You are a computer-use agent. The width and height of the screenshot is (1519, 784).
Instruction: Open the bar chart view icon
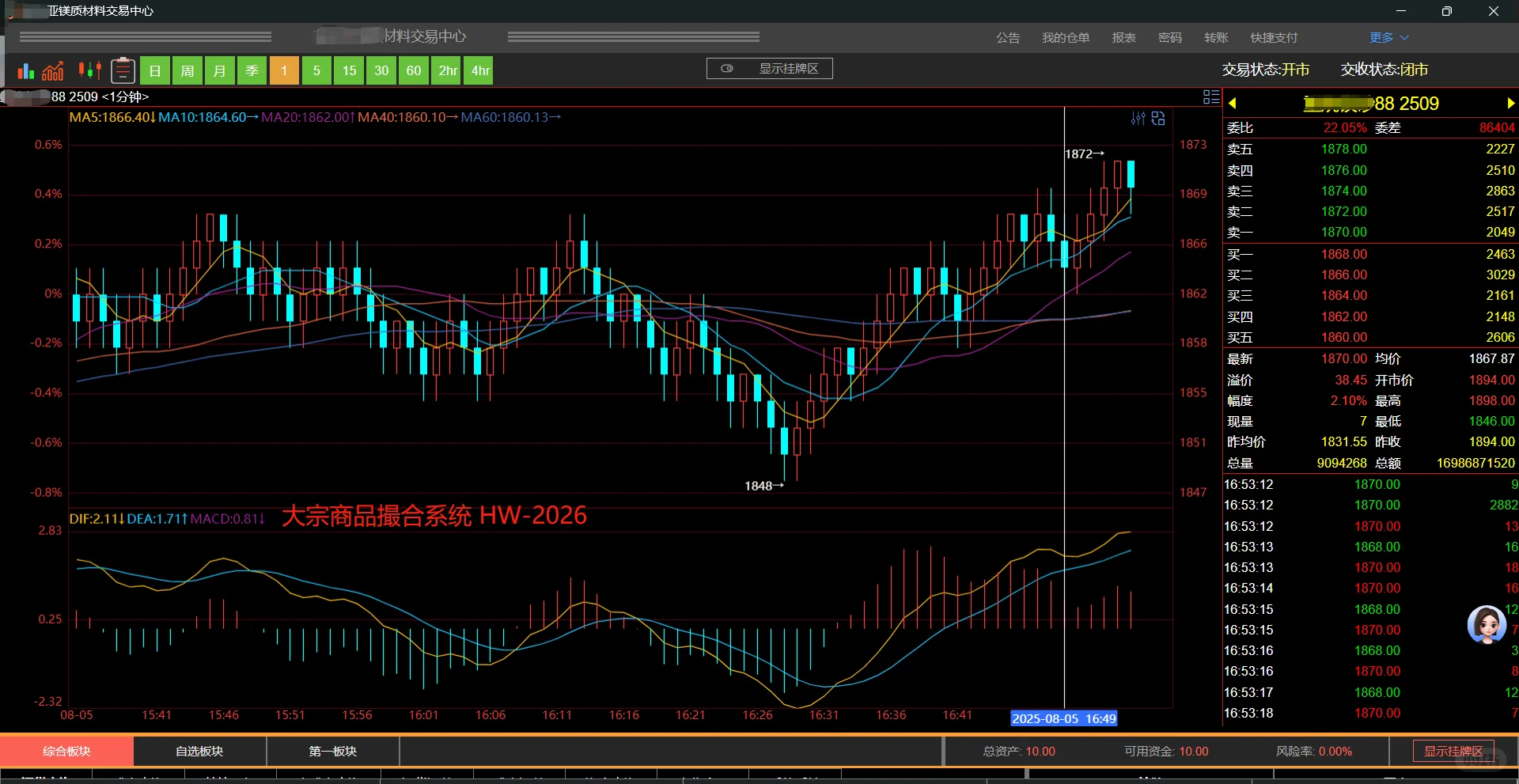tap(26, 70)
